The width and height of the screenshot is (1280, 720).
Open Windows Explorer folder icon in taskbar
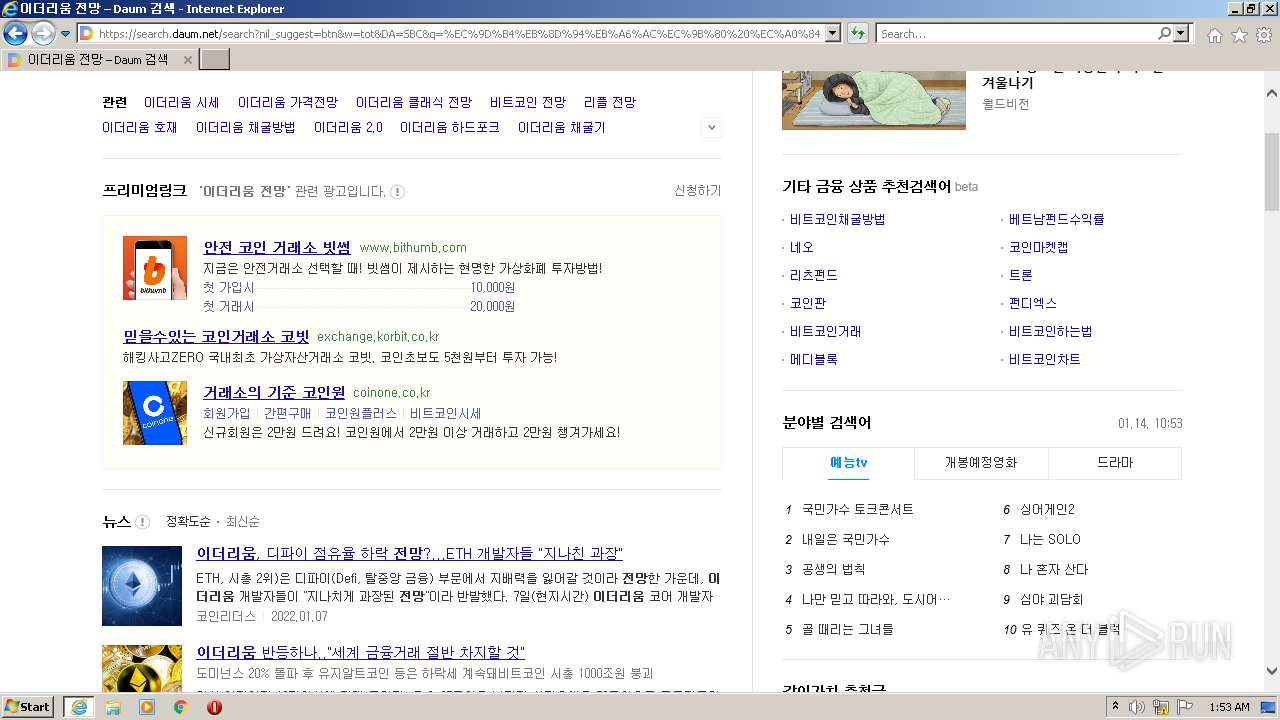click(113, 707)
